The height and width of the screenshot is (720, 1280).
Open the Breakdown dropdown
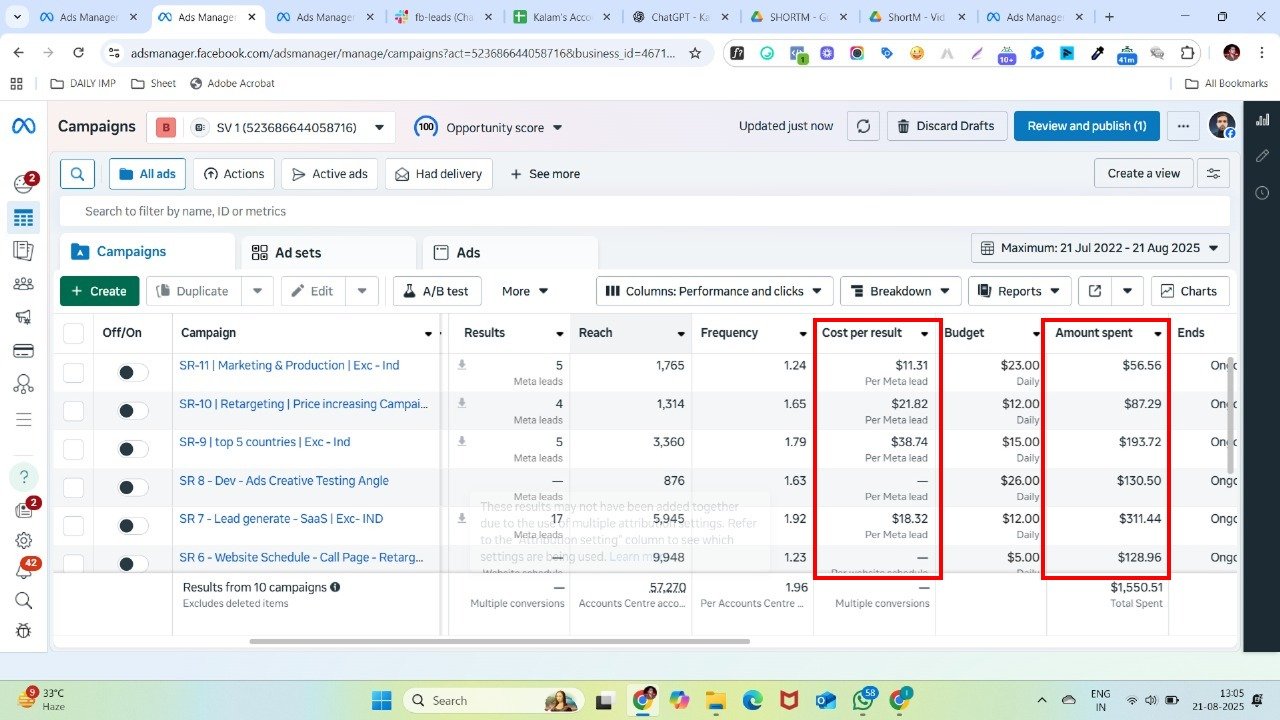(900, 291)
